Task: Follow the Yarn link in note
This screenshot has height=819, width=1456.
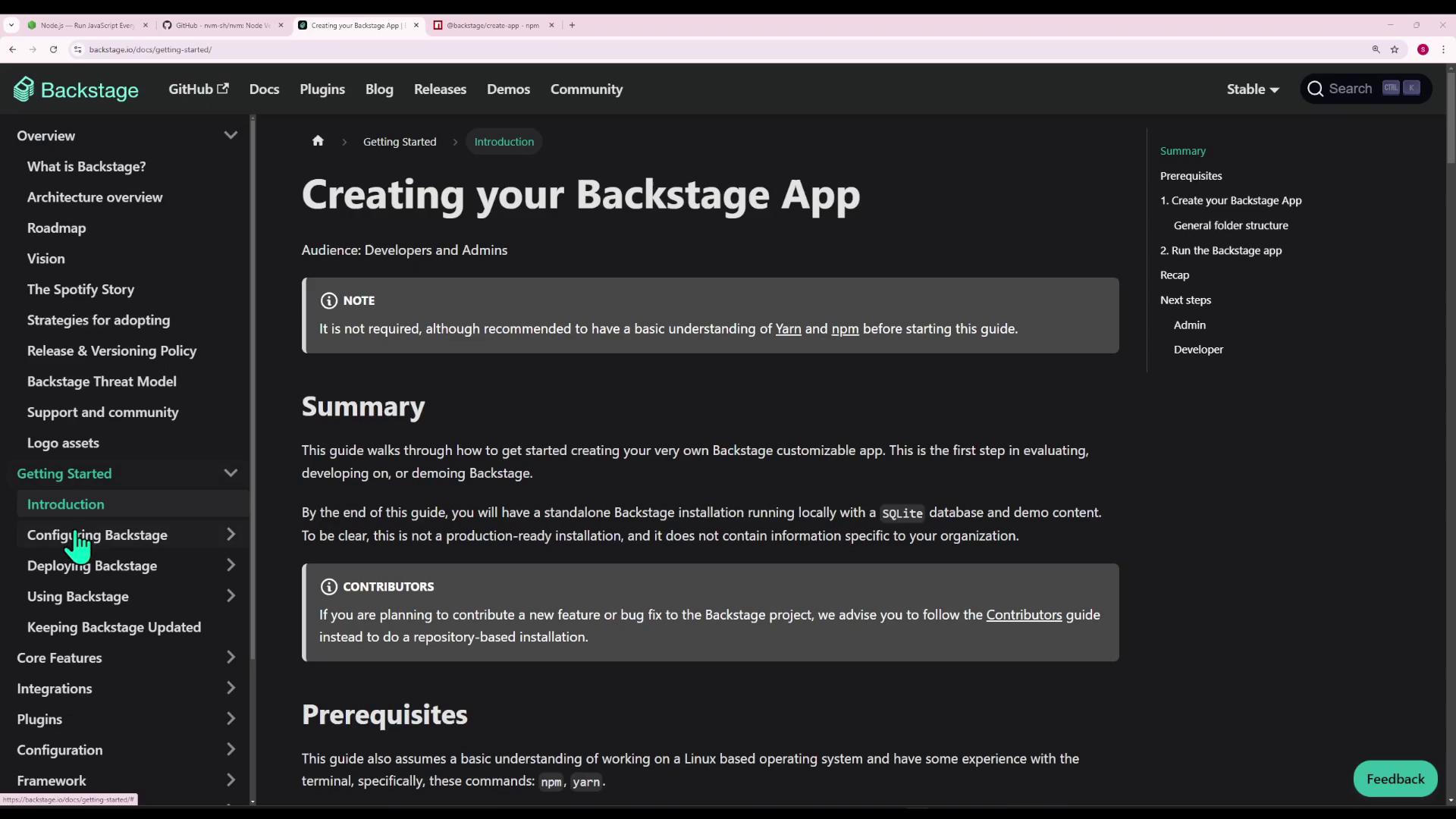Action: point(788,329)
